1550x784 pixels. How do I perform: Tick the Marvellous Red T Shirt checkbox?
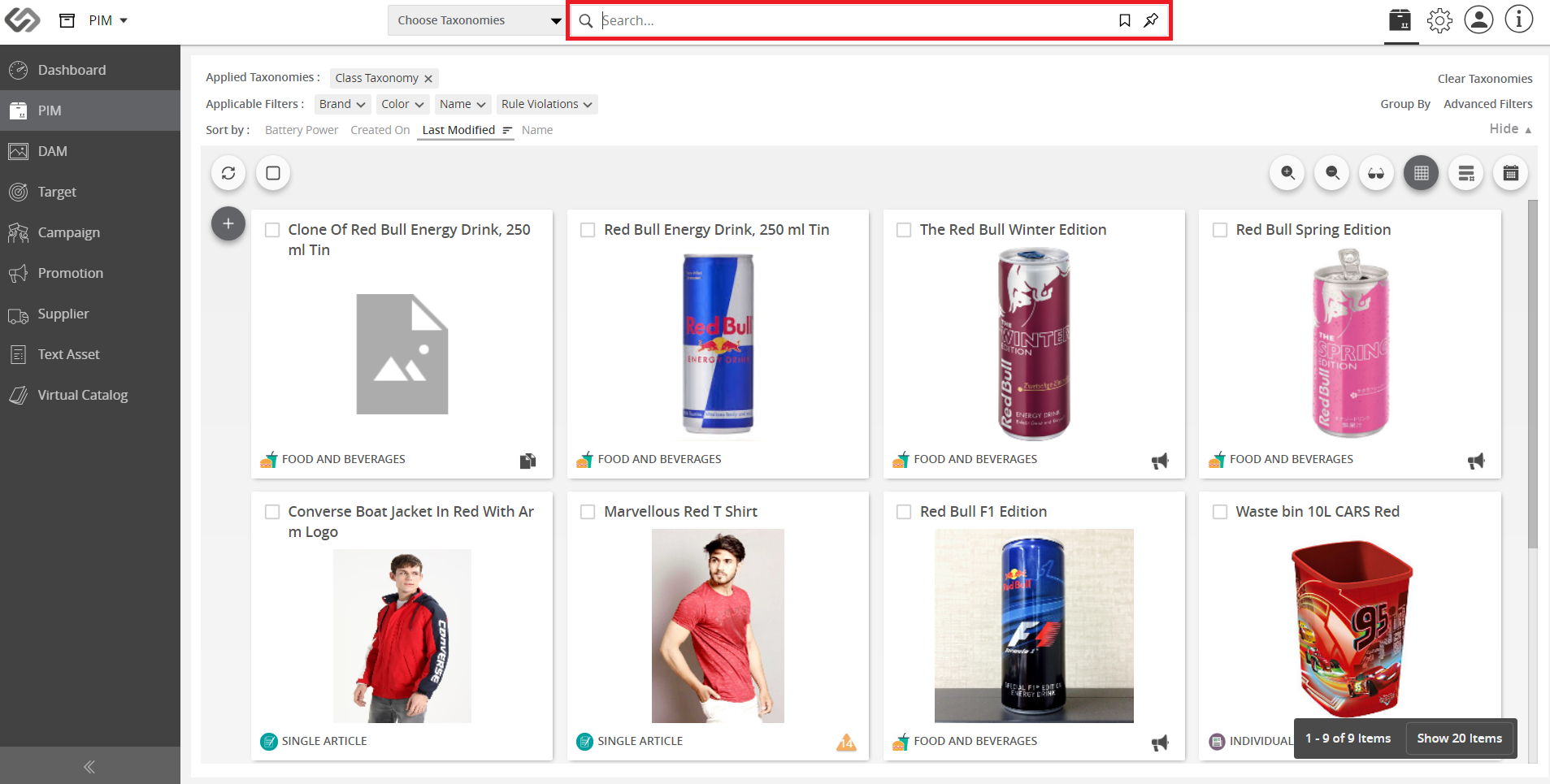click(x=588, y=512)
